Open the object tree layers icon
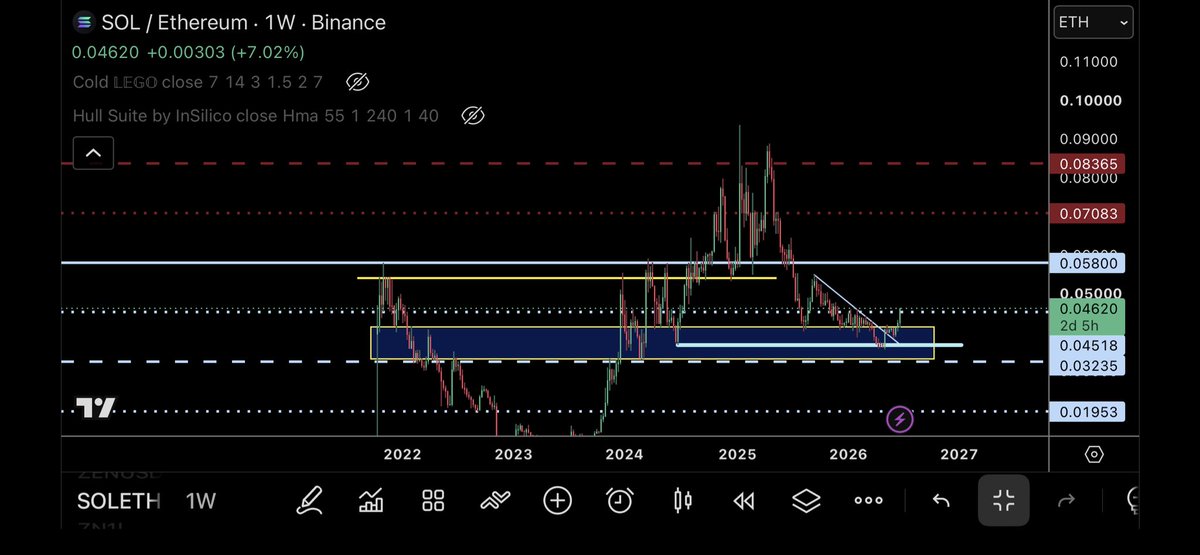1200x555 pixels. coord(806,500)
